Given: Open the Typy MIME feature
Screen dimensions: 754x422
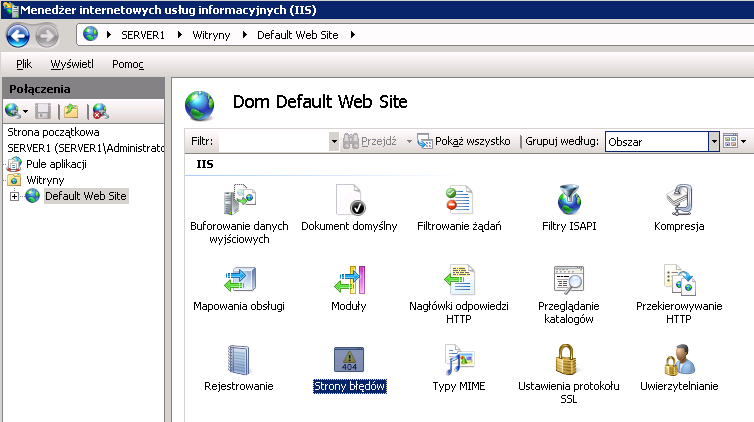Looking at the screenshot, I should [459, 368].
